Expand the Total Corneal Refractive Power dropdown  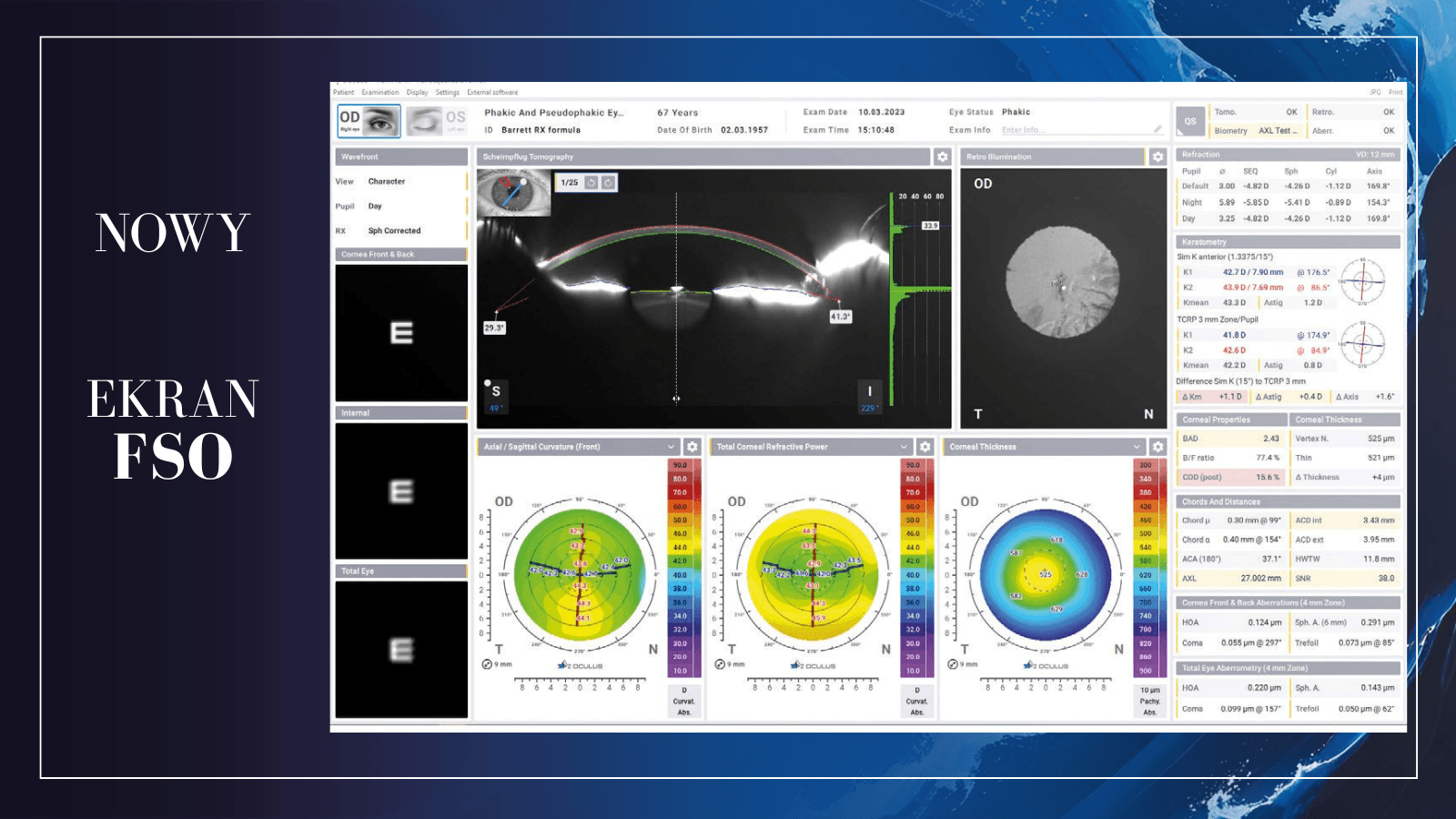(904, 447)
